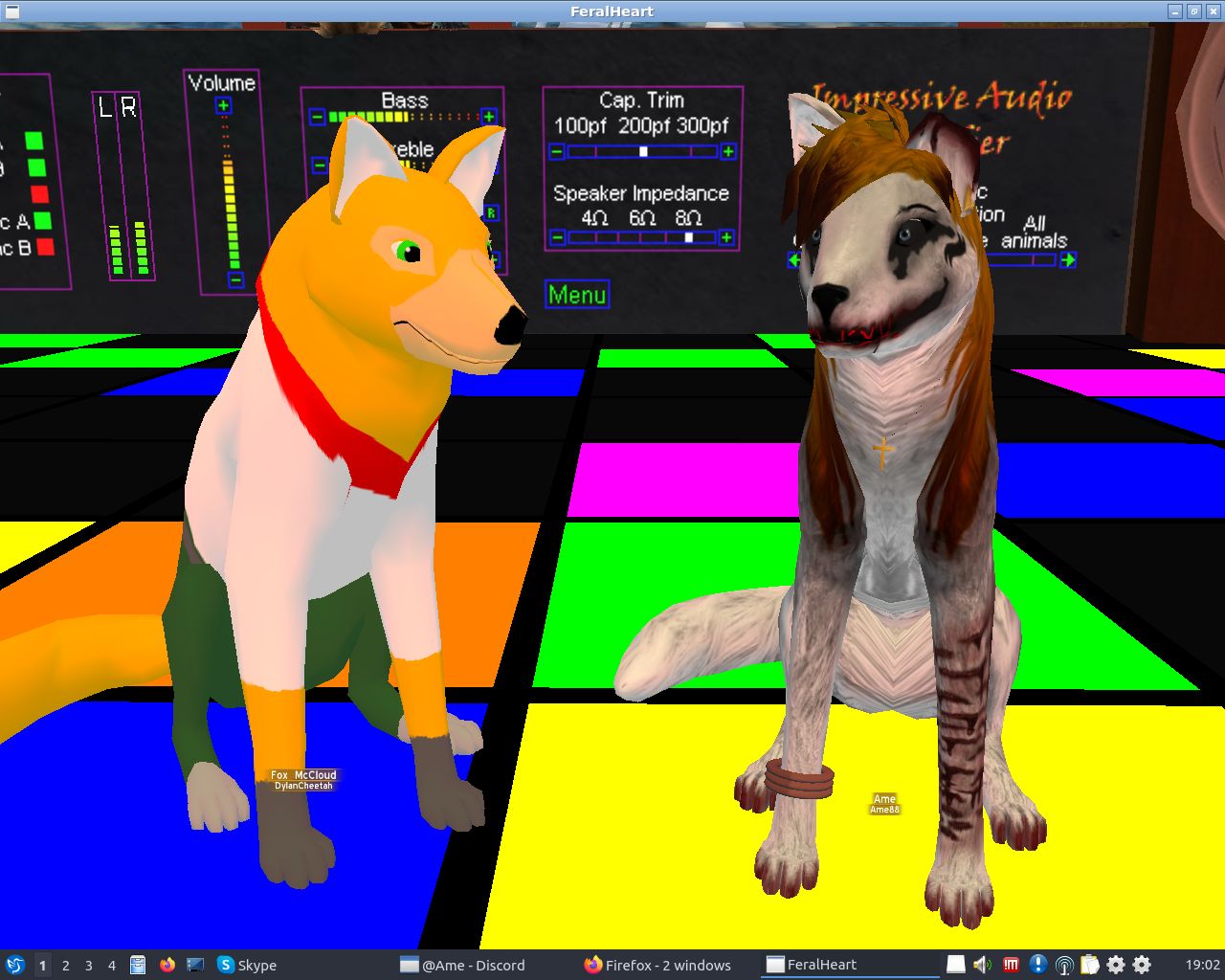Click the Speaker Impedance slider track

642,237
